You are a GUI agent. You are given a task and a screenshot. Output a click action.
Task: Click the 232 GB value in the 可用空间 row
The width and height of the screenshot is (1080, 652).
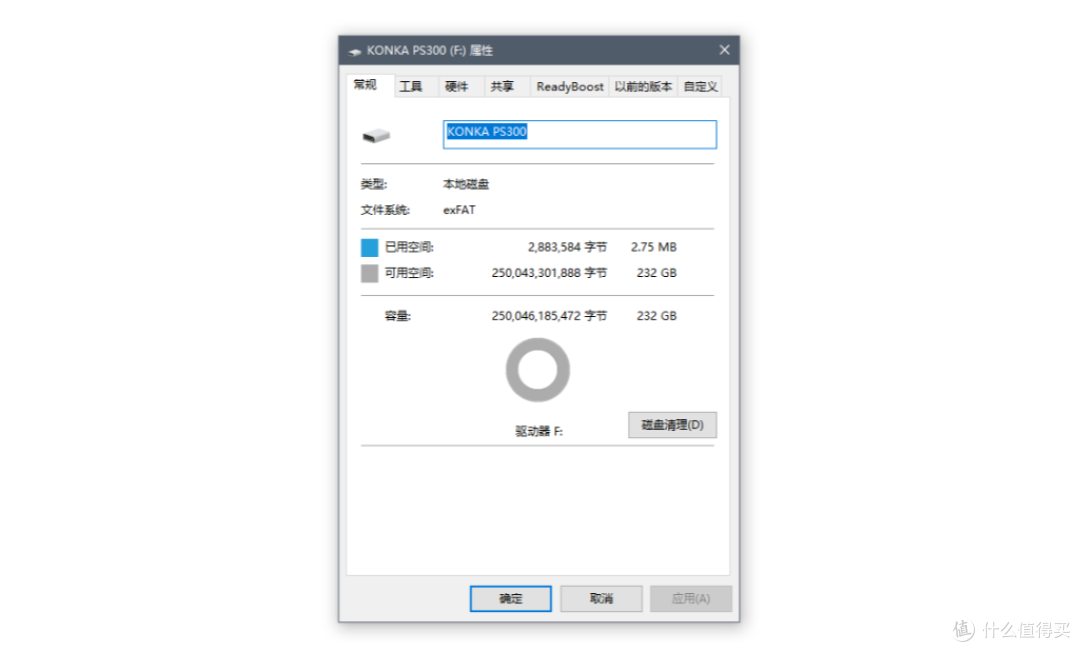click(x=656, y=273)
